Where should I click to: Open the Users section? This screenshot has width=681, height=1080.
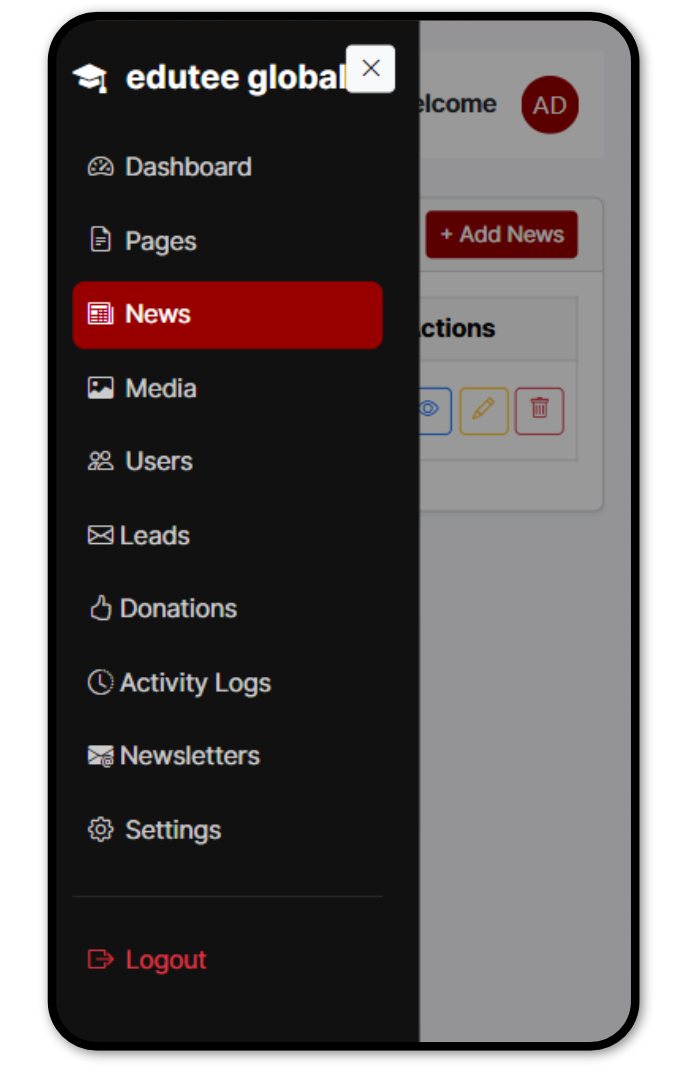pyautogui.click(x=158, y=461)
